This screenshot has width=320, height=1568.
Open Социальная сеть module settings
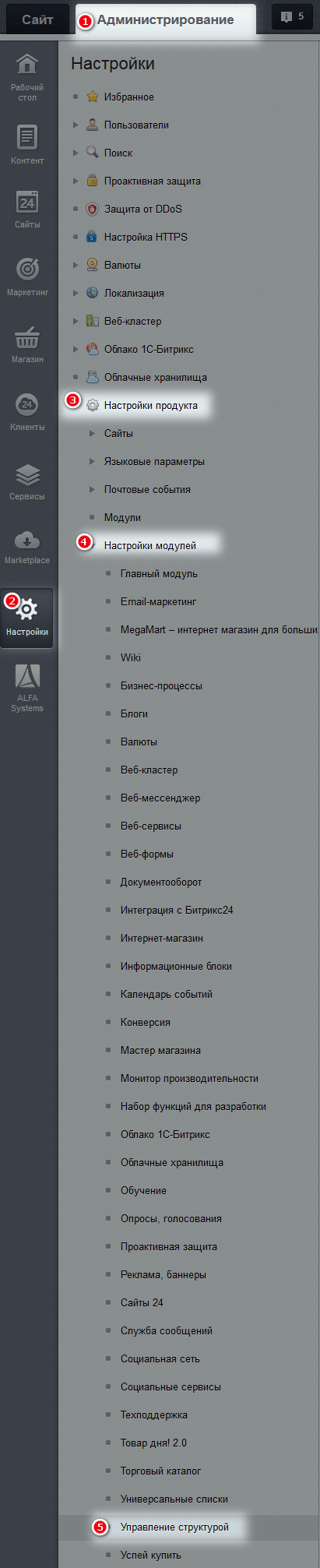[x=160, y=1358]
